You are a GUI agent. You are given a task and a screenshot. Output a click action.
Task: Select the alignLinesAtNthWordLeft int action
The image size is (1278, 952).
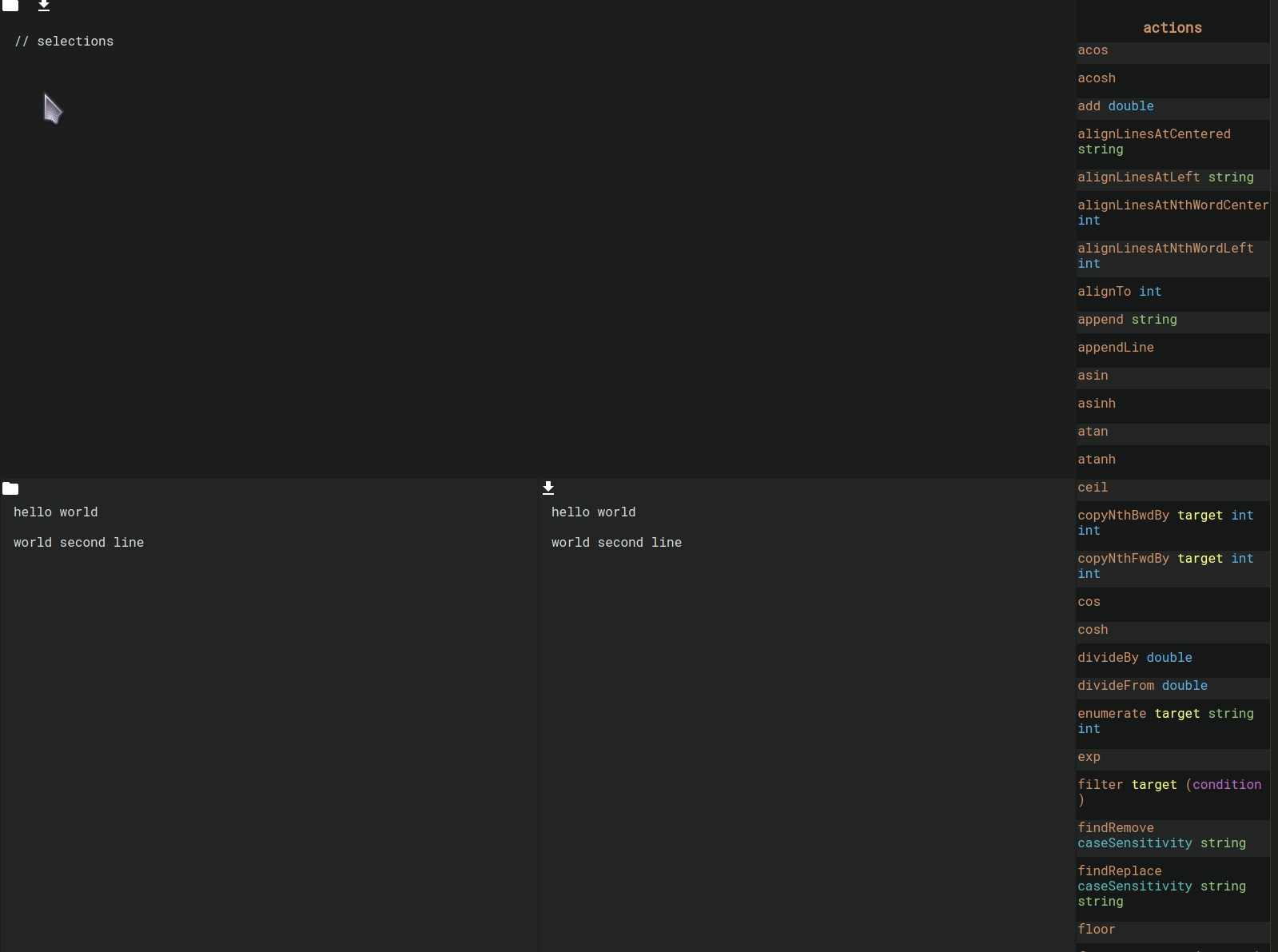click(x=1165, y=256)
